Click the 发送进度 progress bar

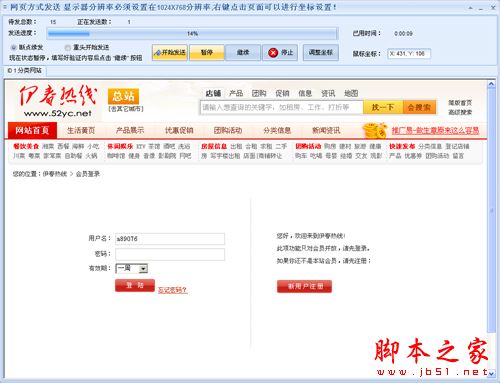pyautogui.click(x=192, y=34)
